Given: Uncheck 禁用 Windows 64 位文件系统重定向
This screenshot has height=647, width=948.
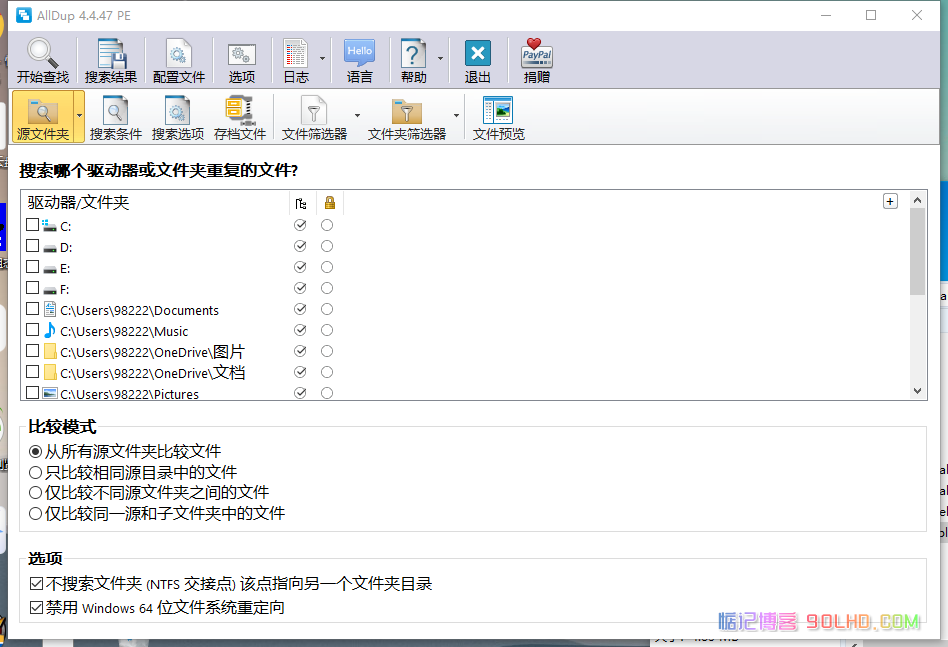Looking at the screenshot, I should tap(36, 607).
